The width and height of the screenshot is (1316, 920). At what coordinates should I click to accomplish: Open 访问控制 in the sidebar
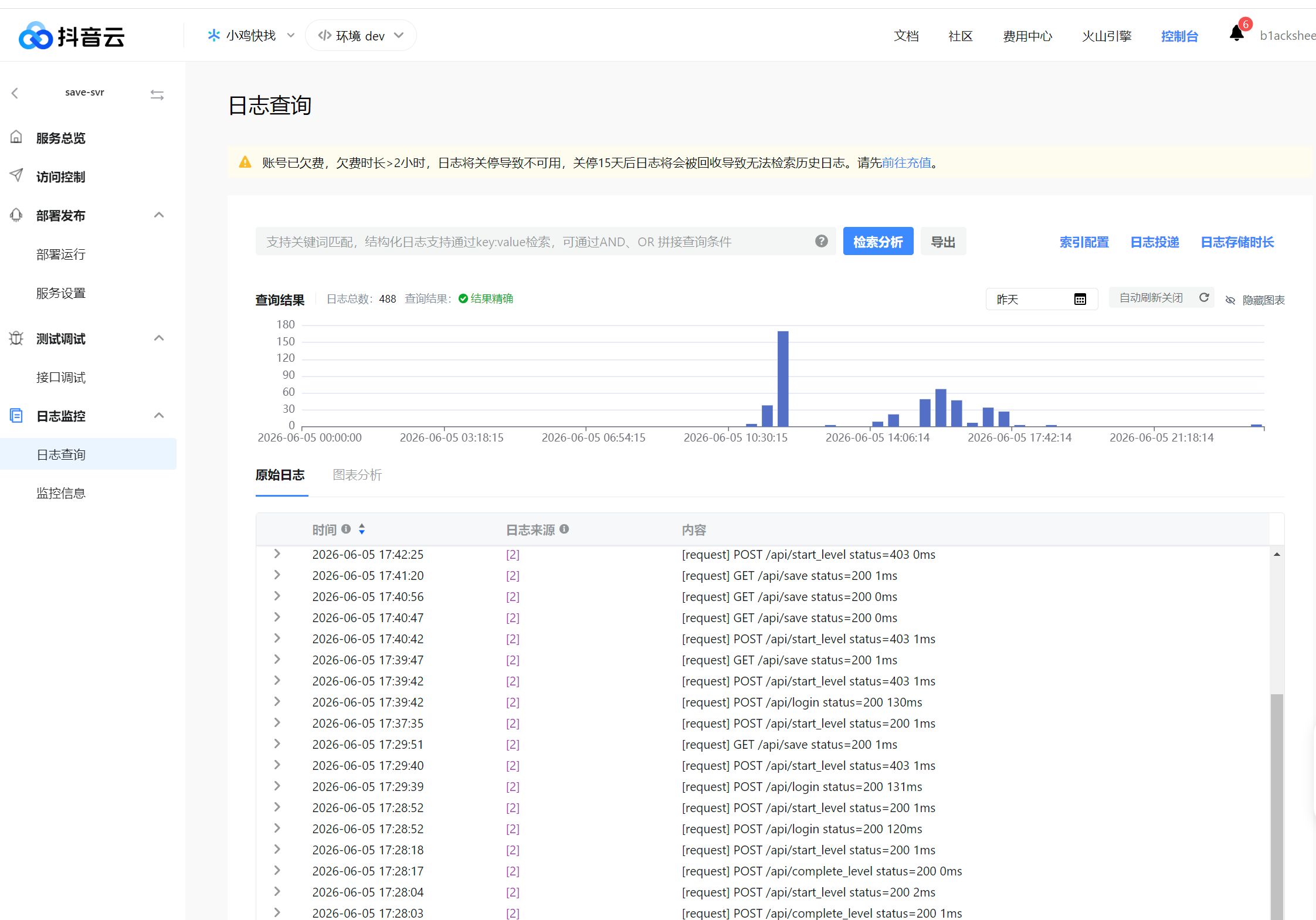point(61,176)
